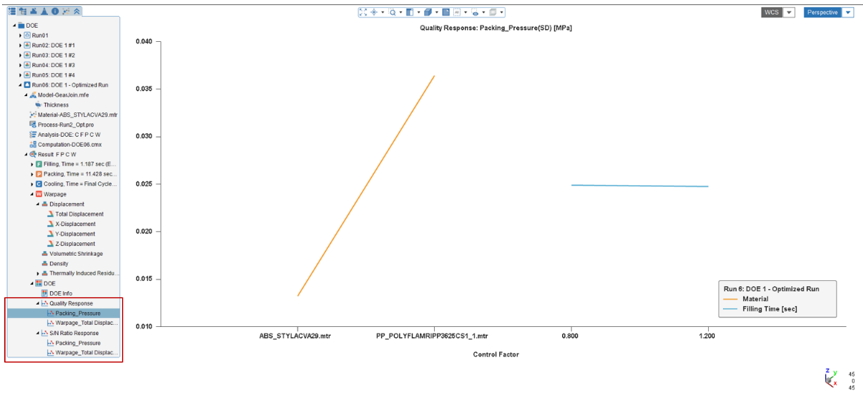Open the dropdown arrow beside WCS
The image size is (864, 396).
(789, 12)
